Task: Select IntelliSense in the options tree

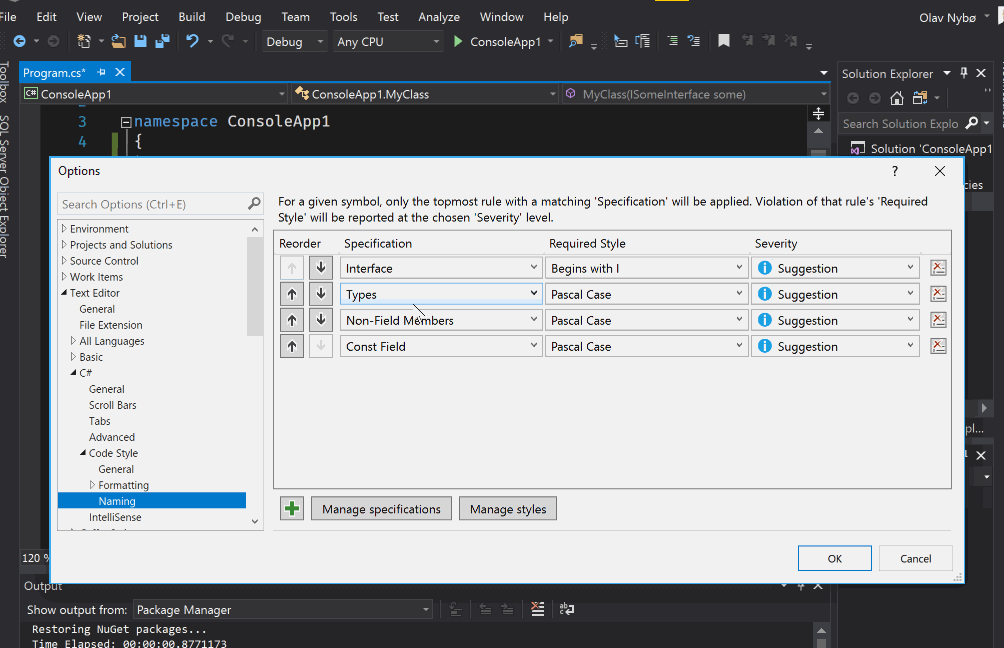Action: pos(115,517)
